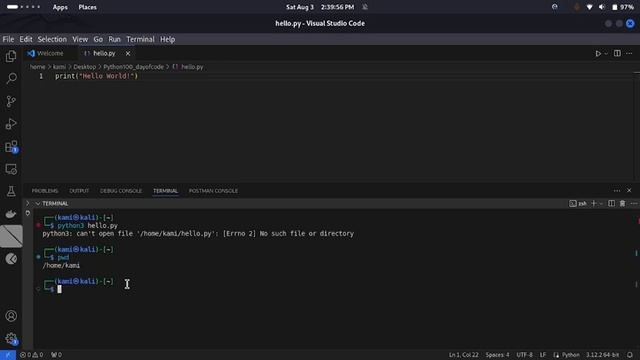Switch to the Debug Console tab
The width and height of the screenshot is (640, 360).
[121, 191]
